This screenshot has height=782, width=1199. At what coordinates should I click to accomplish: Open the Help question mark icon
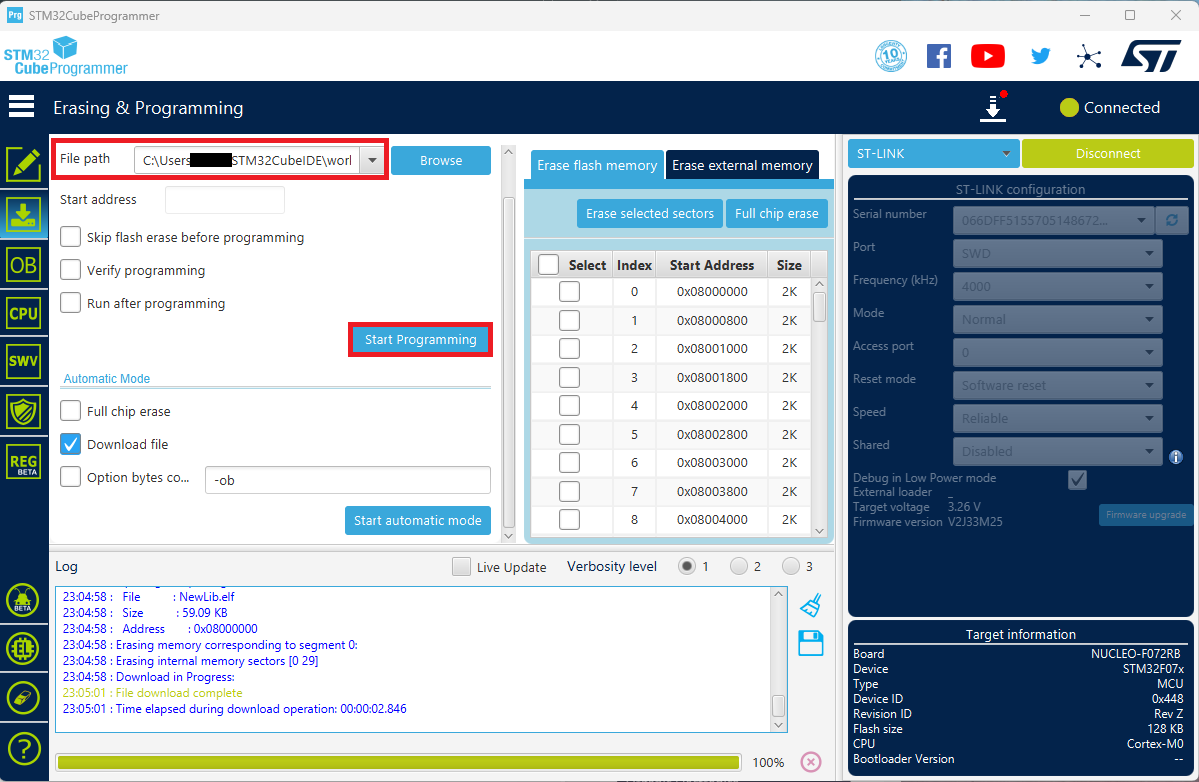(23, 749)
